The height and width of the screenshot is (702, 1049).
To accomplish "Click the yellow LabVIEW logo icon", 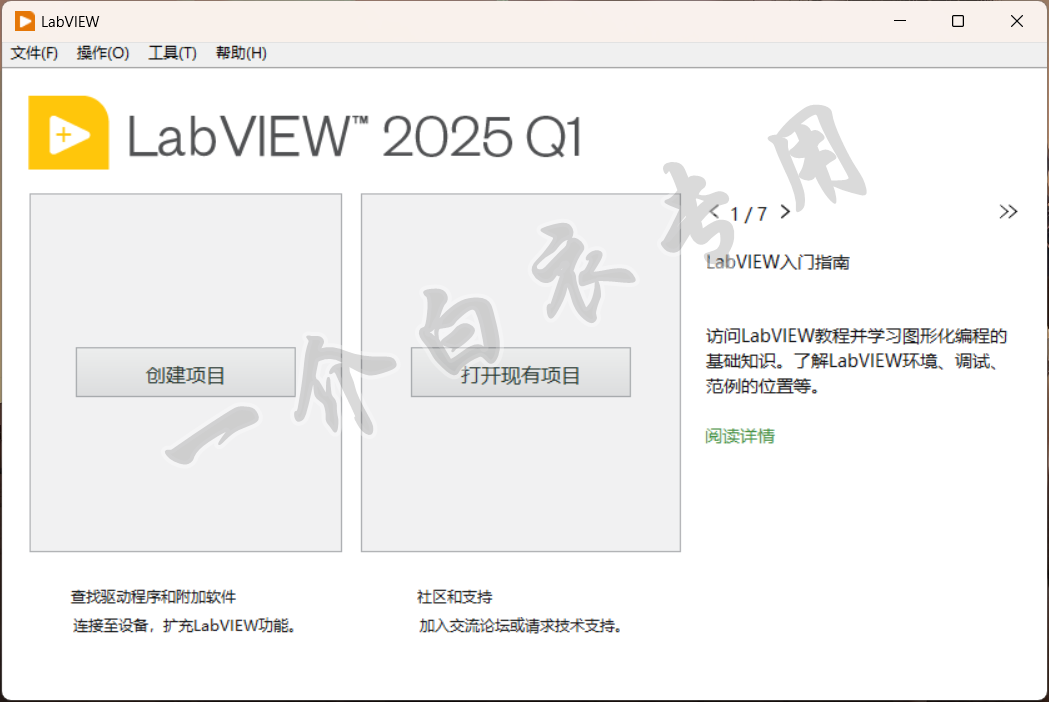I will pos(68,133).
